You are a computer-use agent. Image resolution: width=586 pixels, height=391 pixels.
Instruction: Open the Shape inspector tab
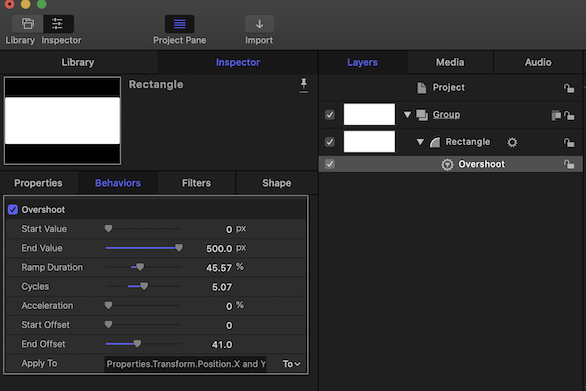click(x=277, y=183)
